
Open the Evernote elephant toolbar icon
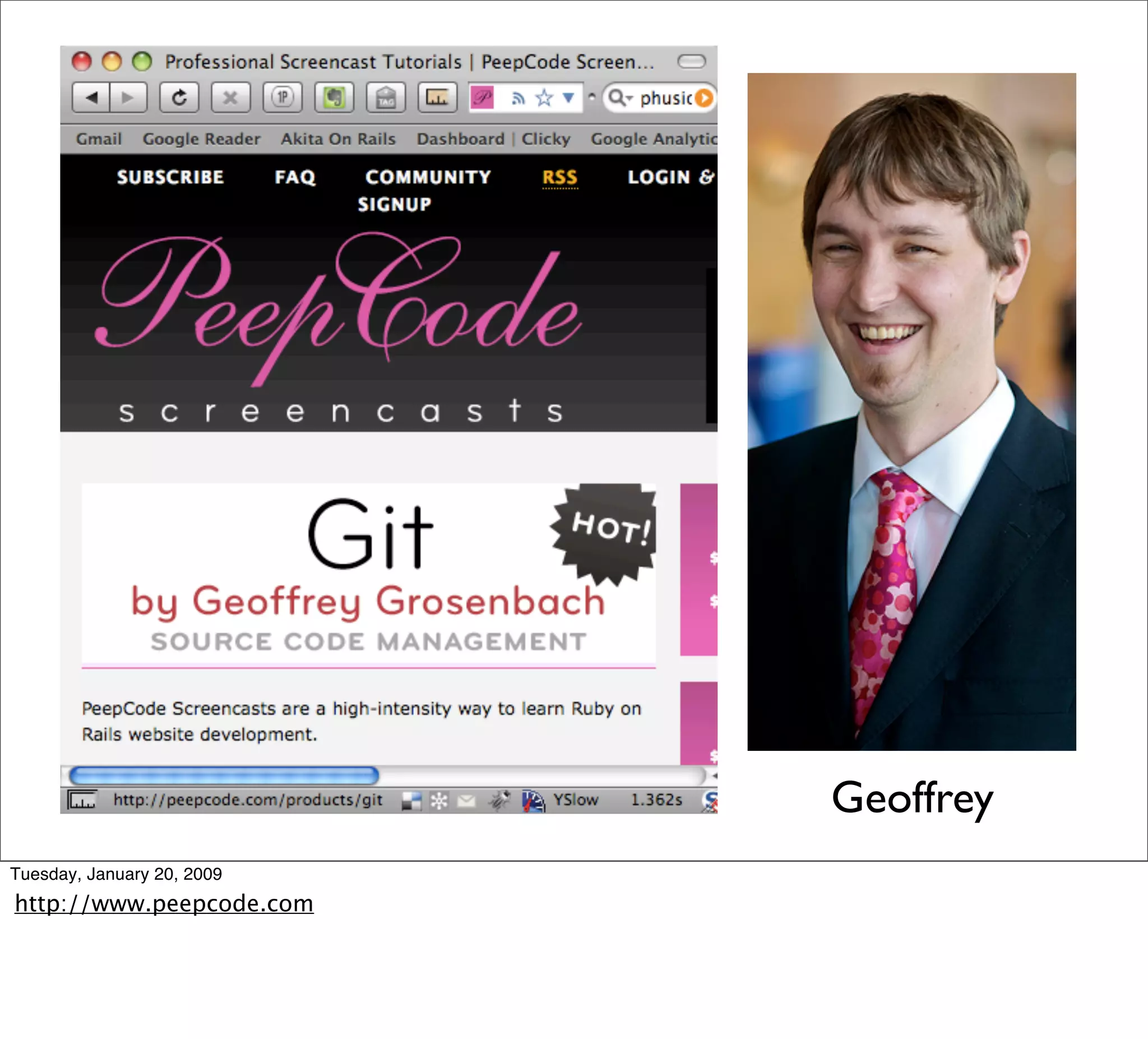click(334, 98)
